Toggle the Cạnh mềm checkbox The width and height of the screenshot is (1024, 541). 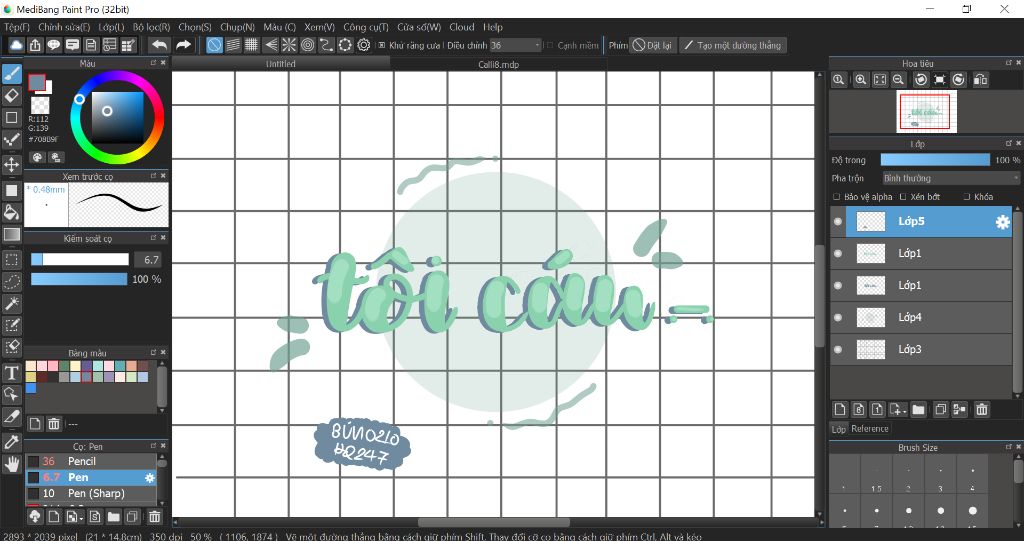[550, 45]
